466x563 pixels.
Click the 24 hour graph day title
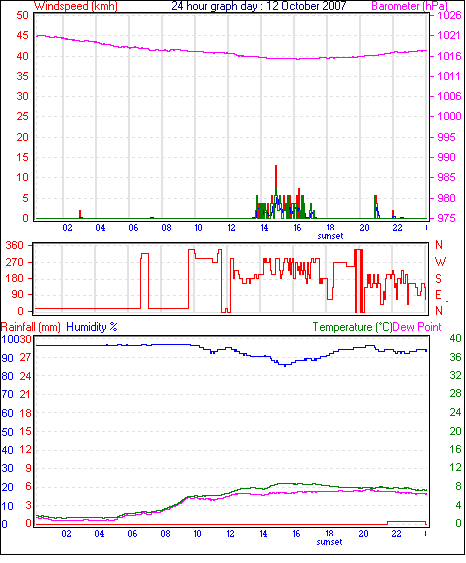pos(258,6)
